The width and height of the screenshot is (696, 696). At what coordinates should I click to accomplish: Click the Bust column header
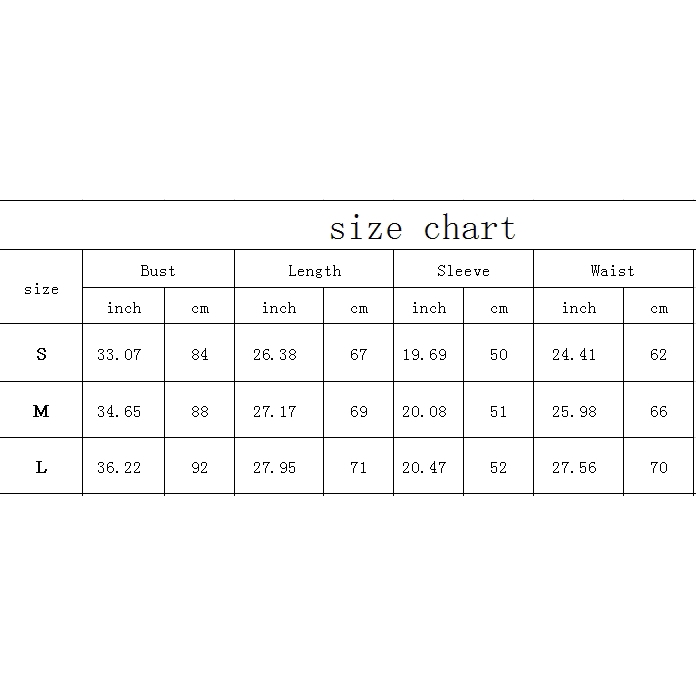pyautogui.click(x=158, y=270)
